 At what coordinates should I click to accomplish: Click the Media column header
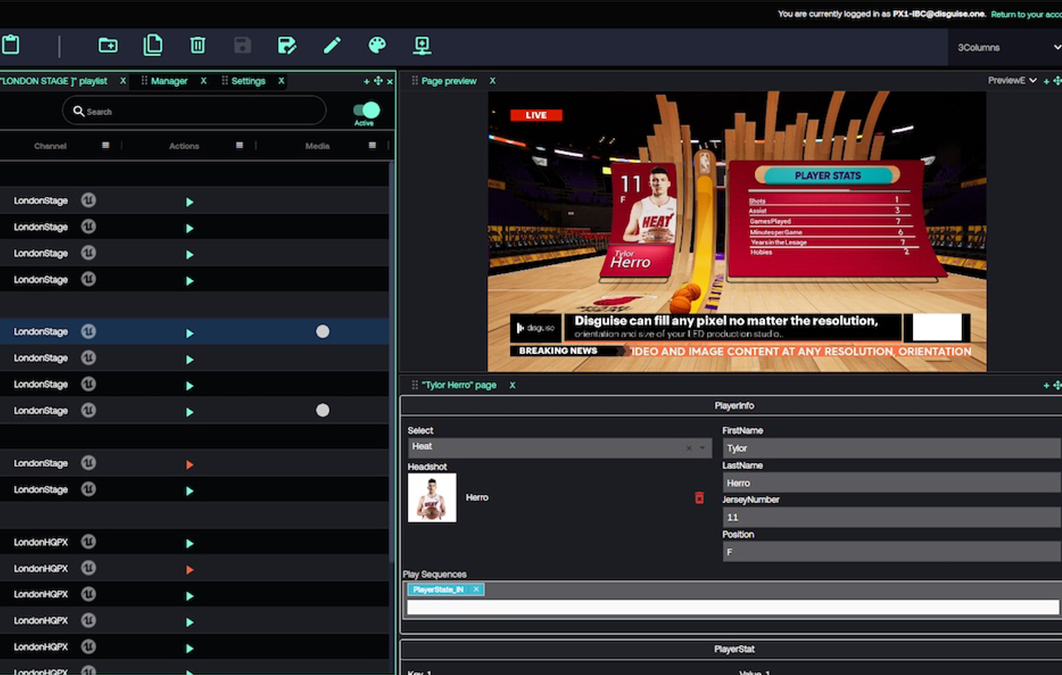pos(317,146)
